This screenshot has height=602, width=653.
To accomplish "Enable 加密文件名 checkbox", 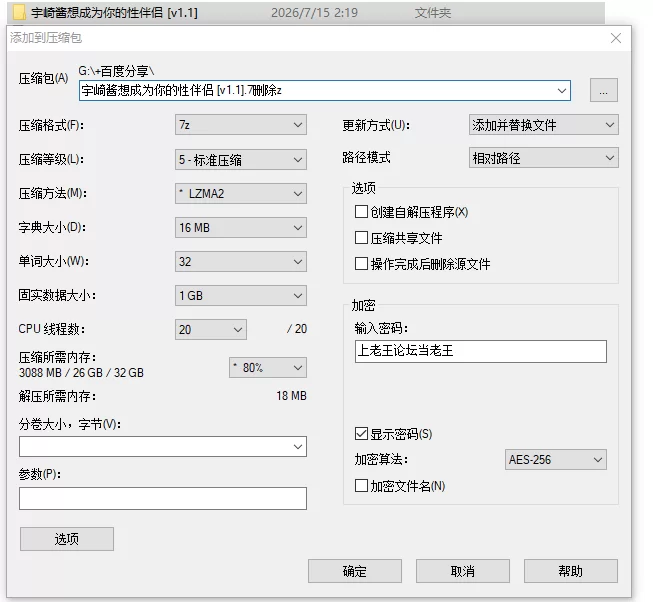I will click(361, 485).
